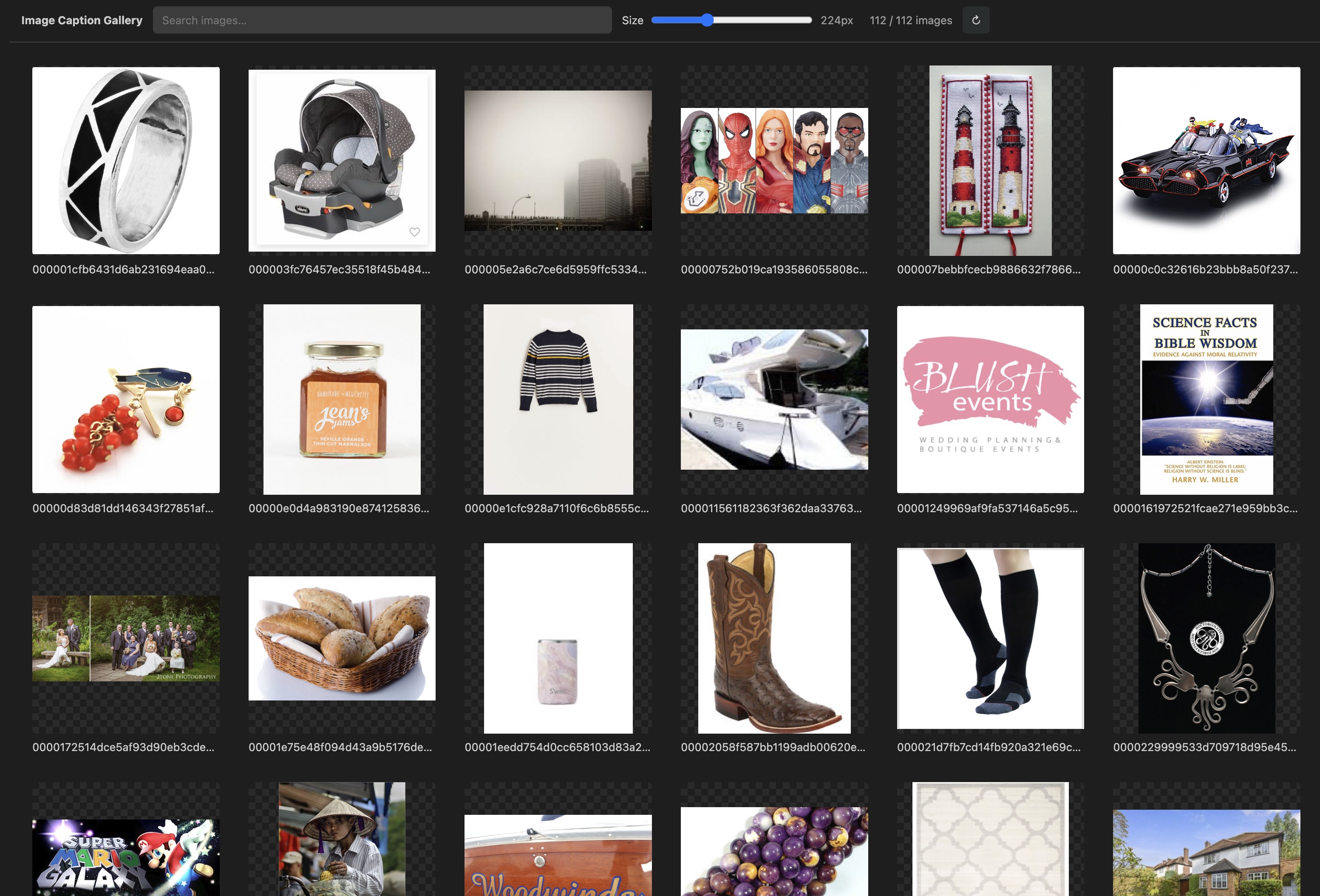Viewport: 1320px width, 896px height.
Task: Open the lighthouse cross-stitch bookmarks thumbnail
Action: pyautogui.click(x=991, y=161)
